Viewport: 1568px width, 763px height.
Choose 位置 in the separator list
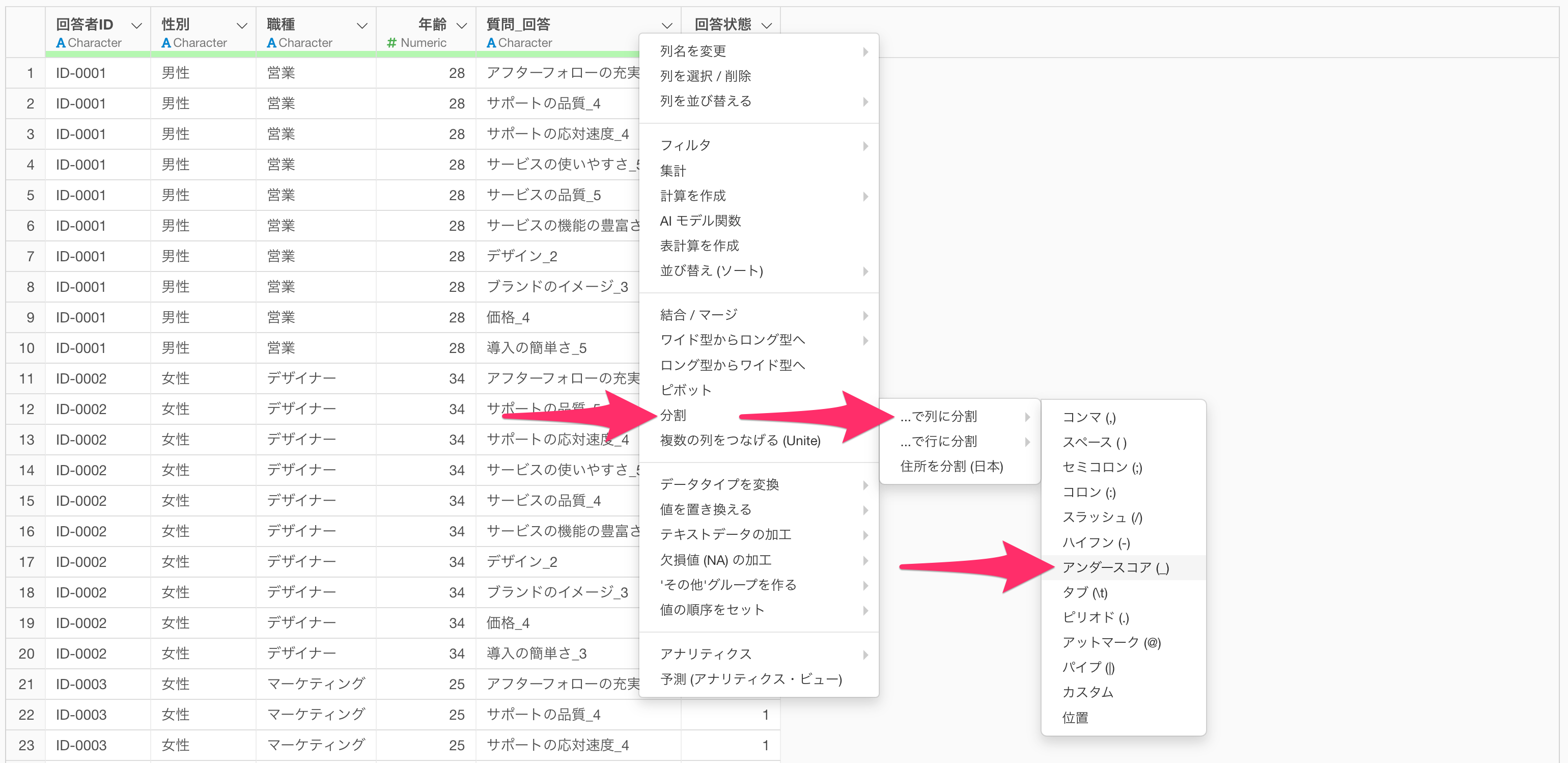pos(1075,718)
